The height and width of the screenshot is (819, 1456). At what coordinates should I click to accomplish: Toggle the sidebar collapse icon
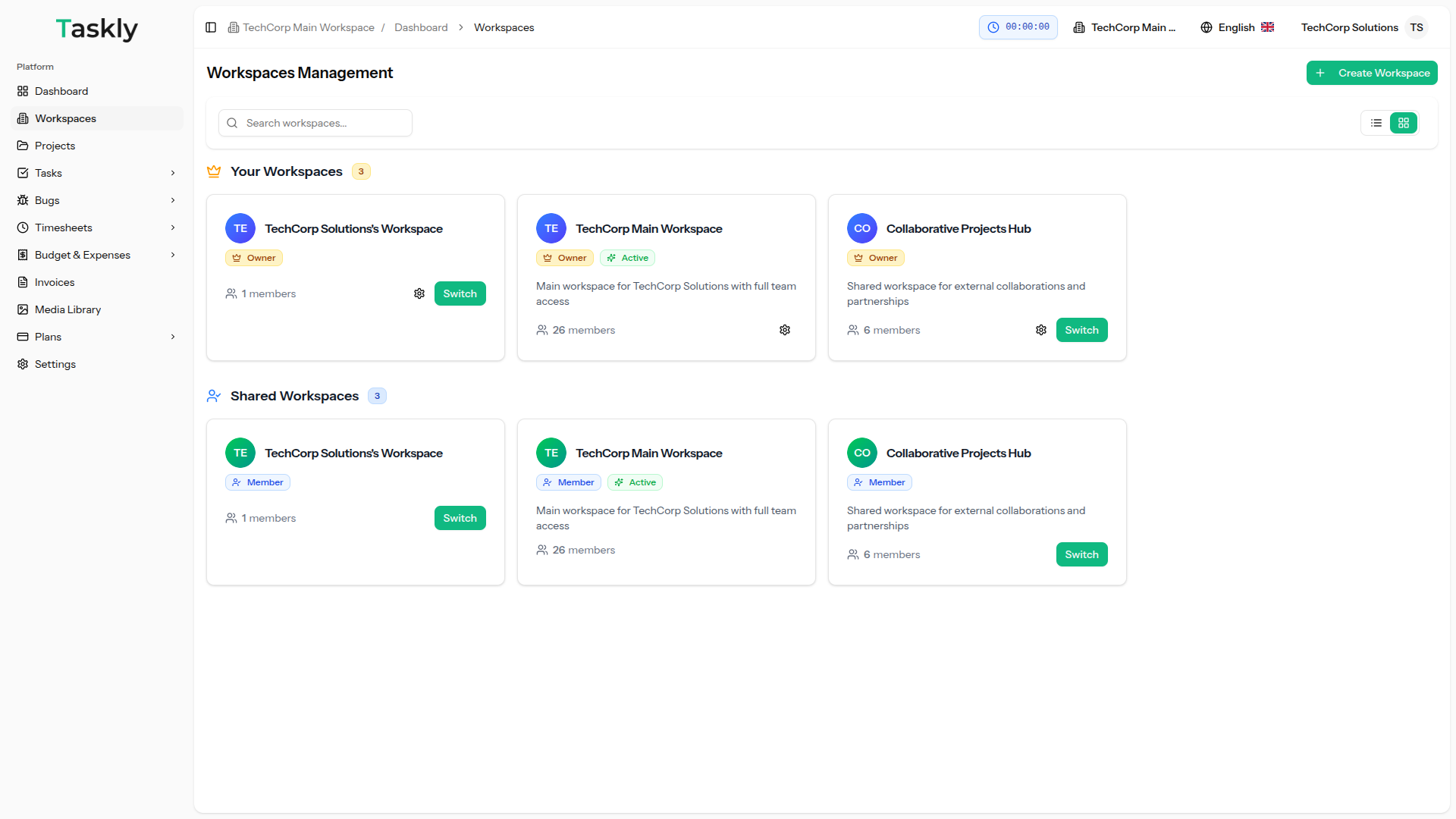click(x=211, y=27)
